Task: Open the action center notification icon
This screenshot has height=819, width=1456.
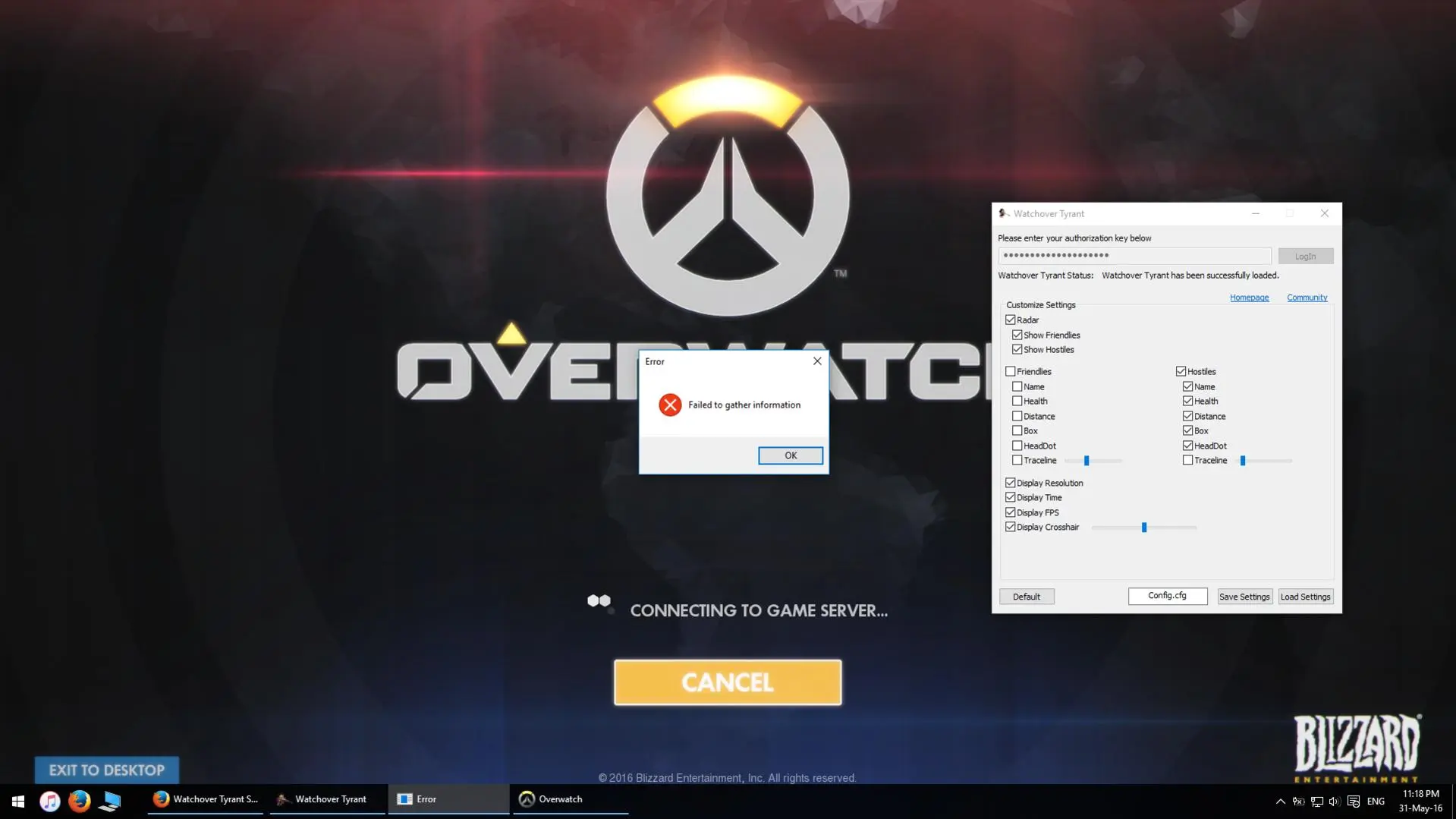Action: pyautogui.click(x=1354, y=802)
